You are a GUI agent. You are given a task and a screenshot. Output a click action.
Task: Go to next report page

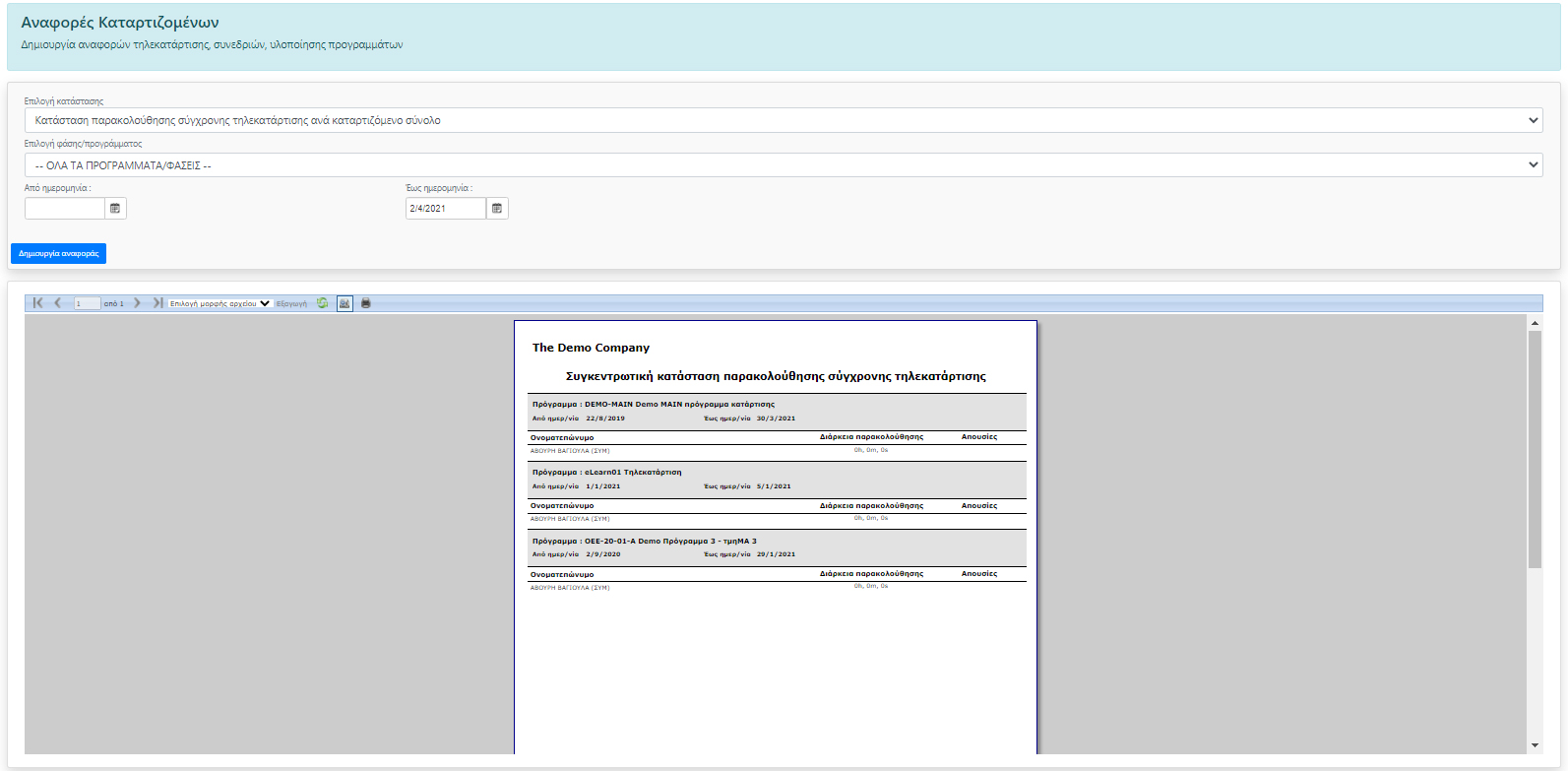[137, 303]
